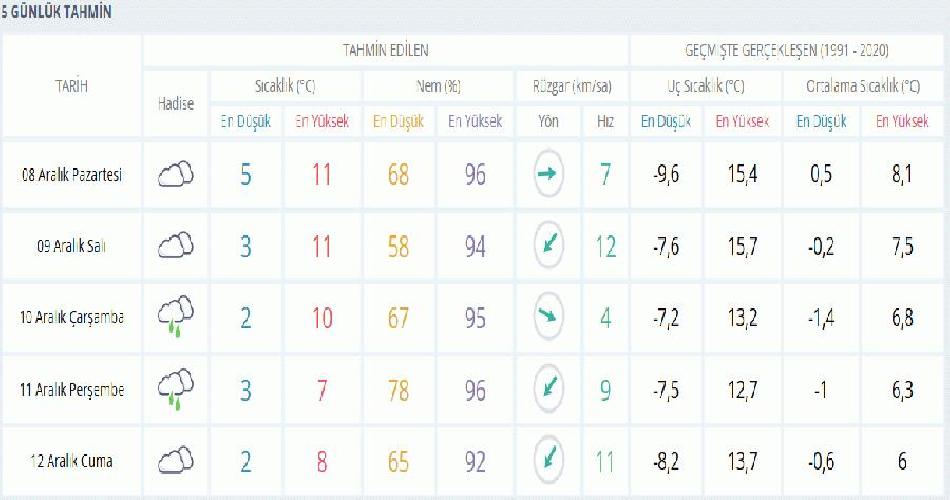Screen dimensions: 950x500
Task: Click wind direction arrow for 09 Aralık Salı
Action: click(548, 246)
